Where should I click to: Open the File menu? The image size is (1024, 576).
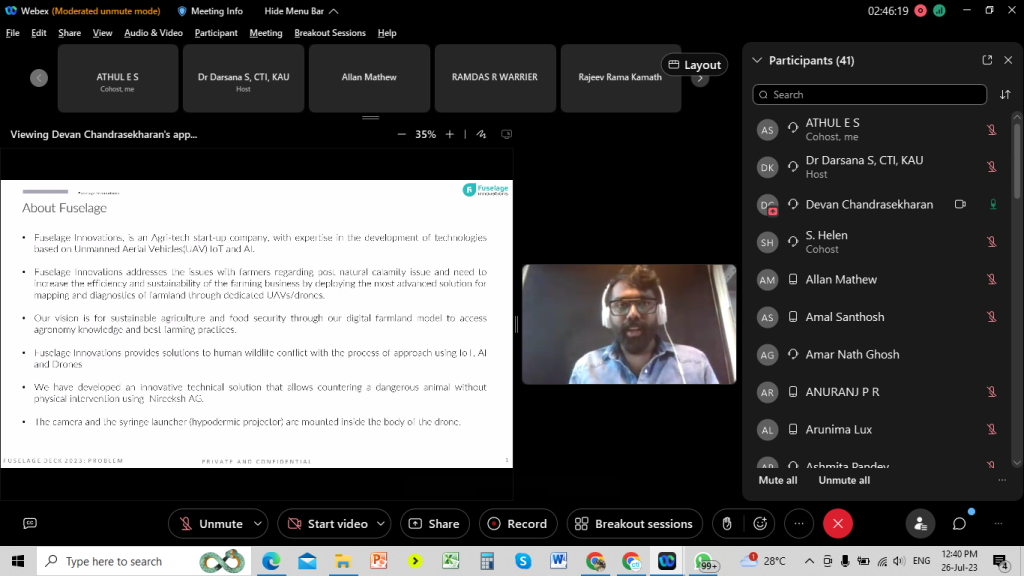[x=12, y=33]
